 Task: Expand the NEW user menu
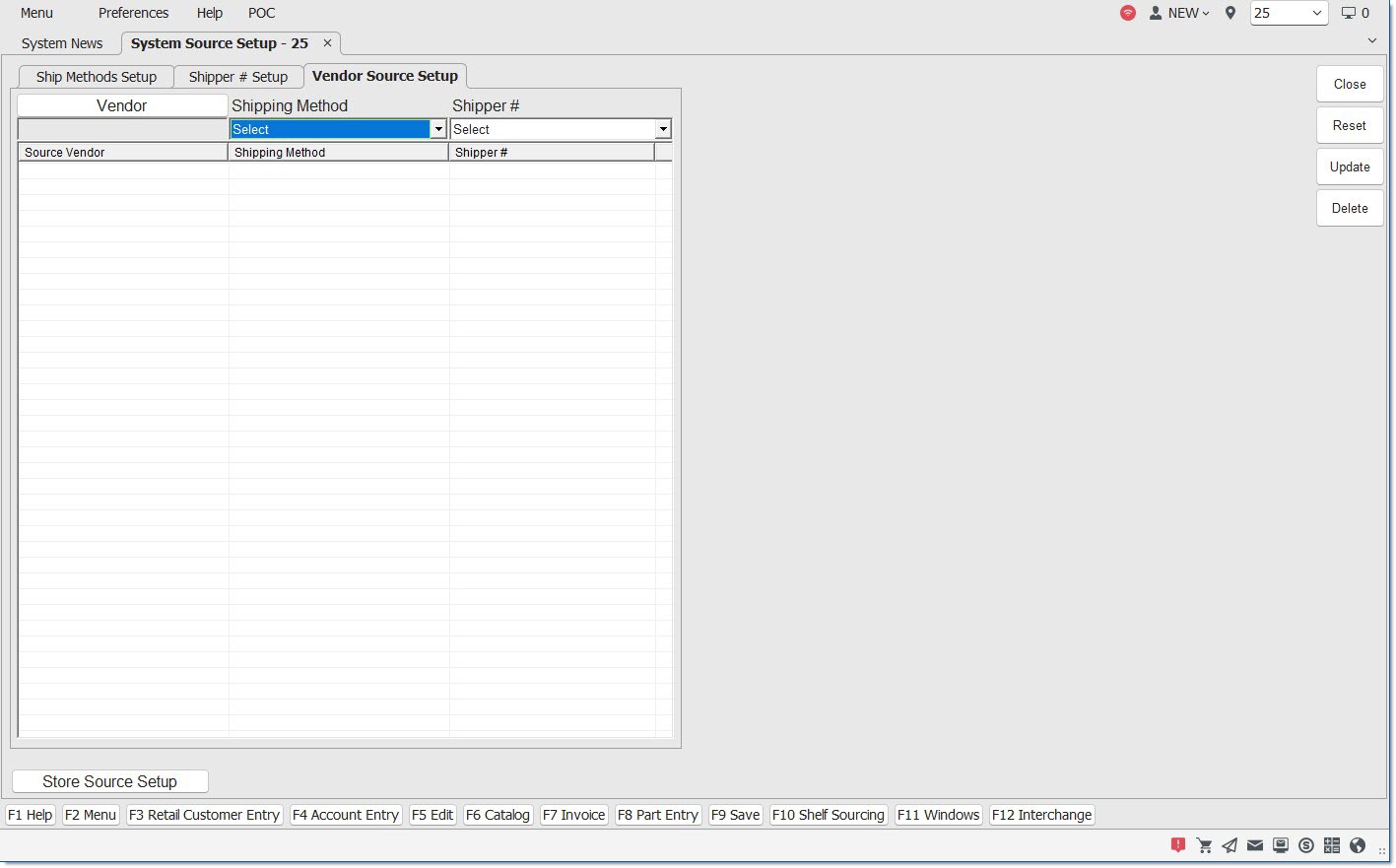tap(1180, 13)
